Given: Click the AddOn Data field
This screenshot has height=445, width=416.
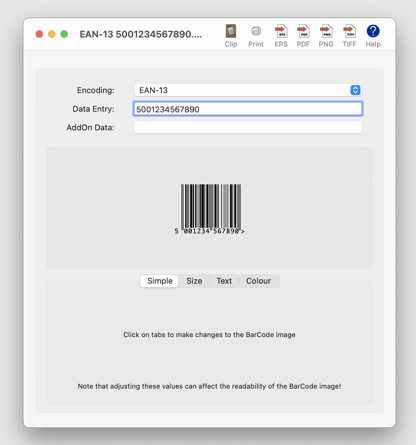Looking at the screenshot, I should (248, 127).
